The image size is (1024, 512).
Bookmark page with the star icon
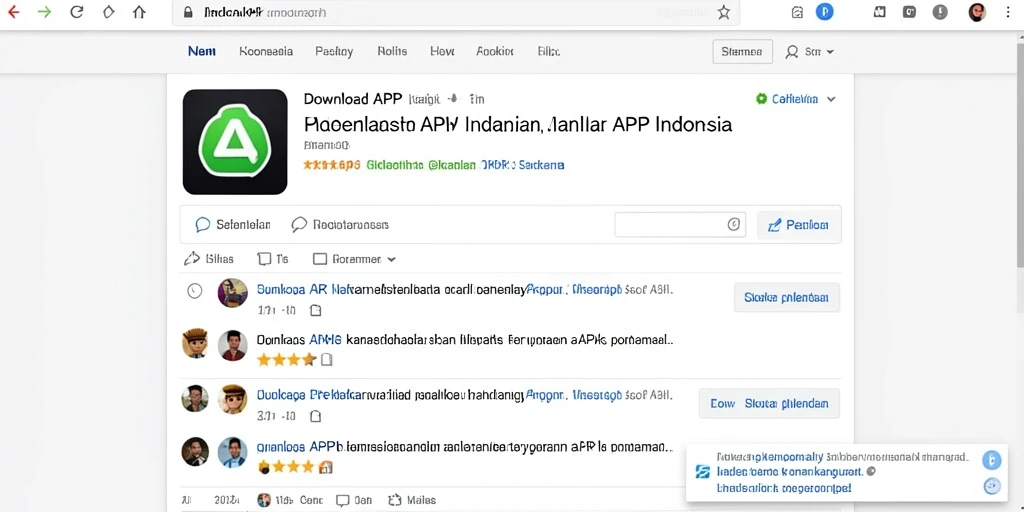tap(724, 12)
